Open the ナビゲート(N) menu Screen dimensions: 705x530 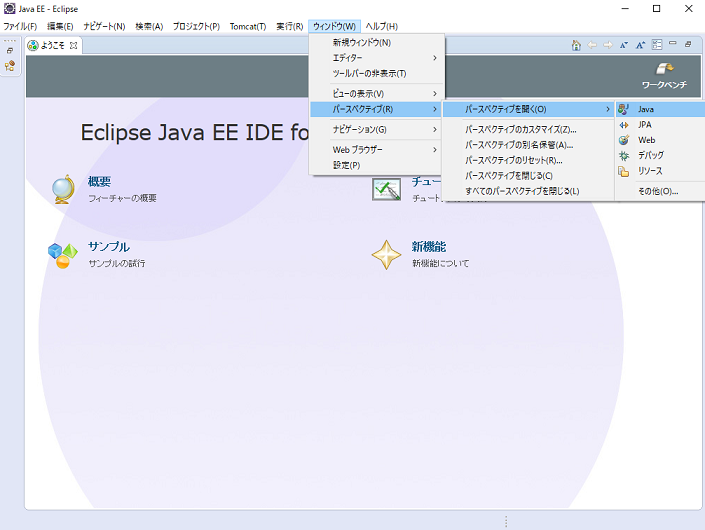coord(104,27)
